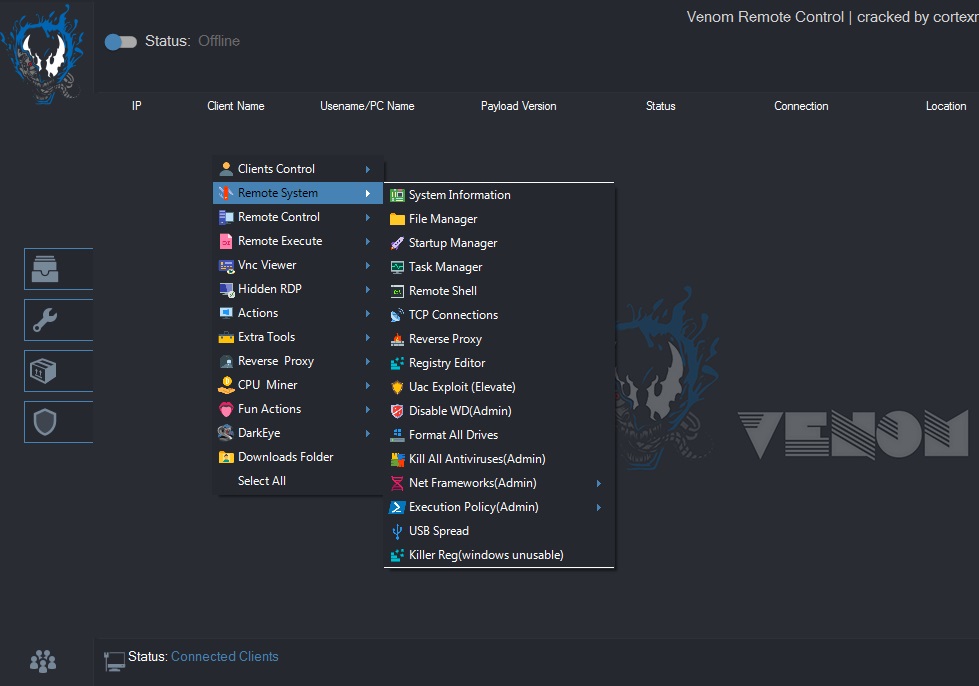Open the package box sidebar icon
Image resolution: width=979 pixels, height=686 pixels.
click(x=44, y=371)
